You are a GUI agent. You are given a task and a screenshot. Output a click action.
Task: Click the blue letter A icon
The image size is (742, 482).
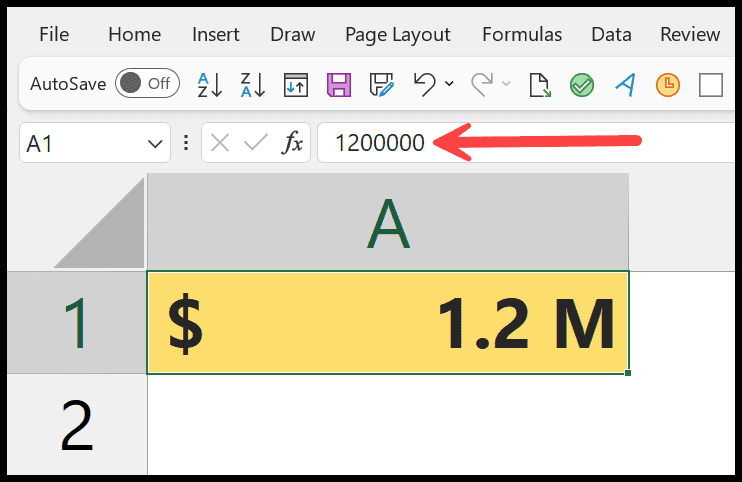[625, 85]
